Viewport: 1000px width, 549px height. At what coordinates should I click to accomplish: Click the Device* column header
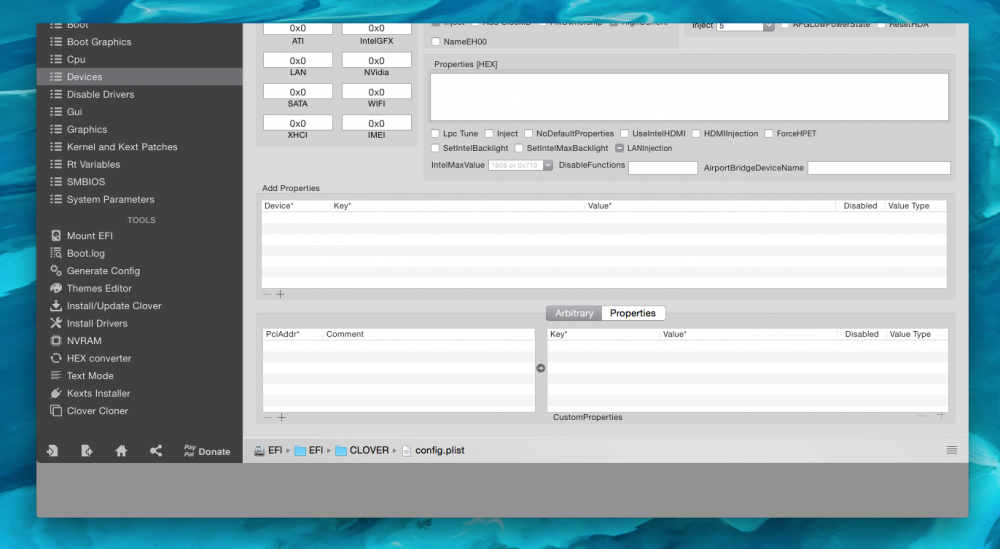tap(296, 206)
